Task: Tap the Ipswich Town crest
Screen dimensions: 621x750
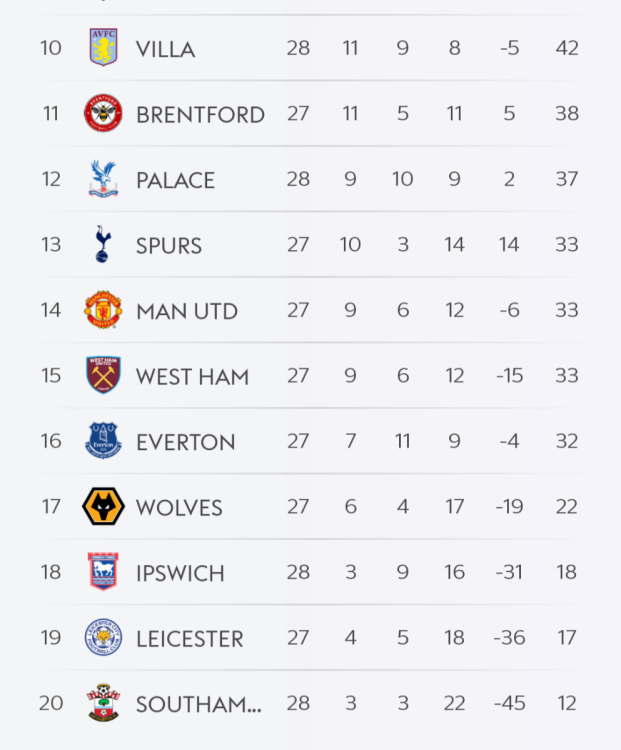Action: pos(102,572)
